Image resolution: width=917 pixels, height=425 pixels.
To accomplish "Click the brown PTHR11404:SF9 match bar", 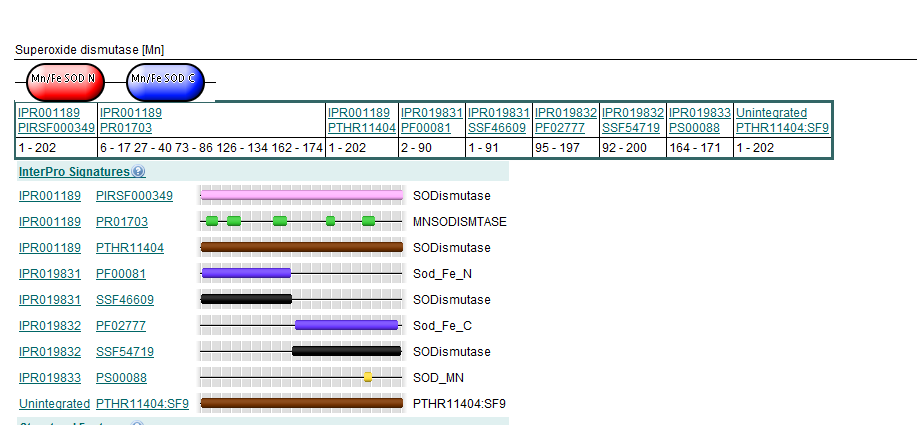I will (302, 403).
